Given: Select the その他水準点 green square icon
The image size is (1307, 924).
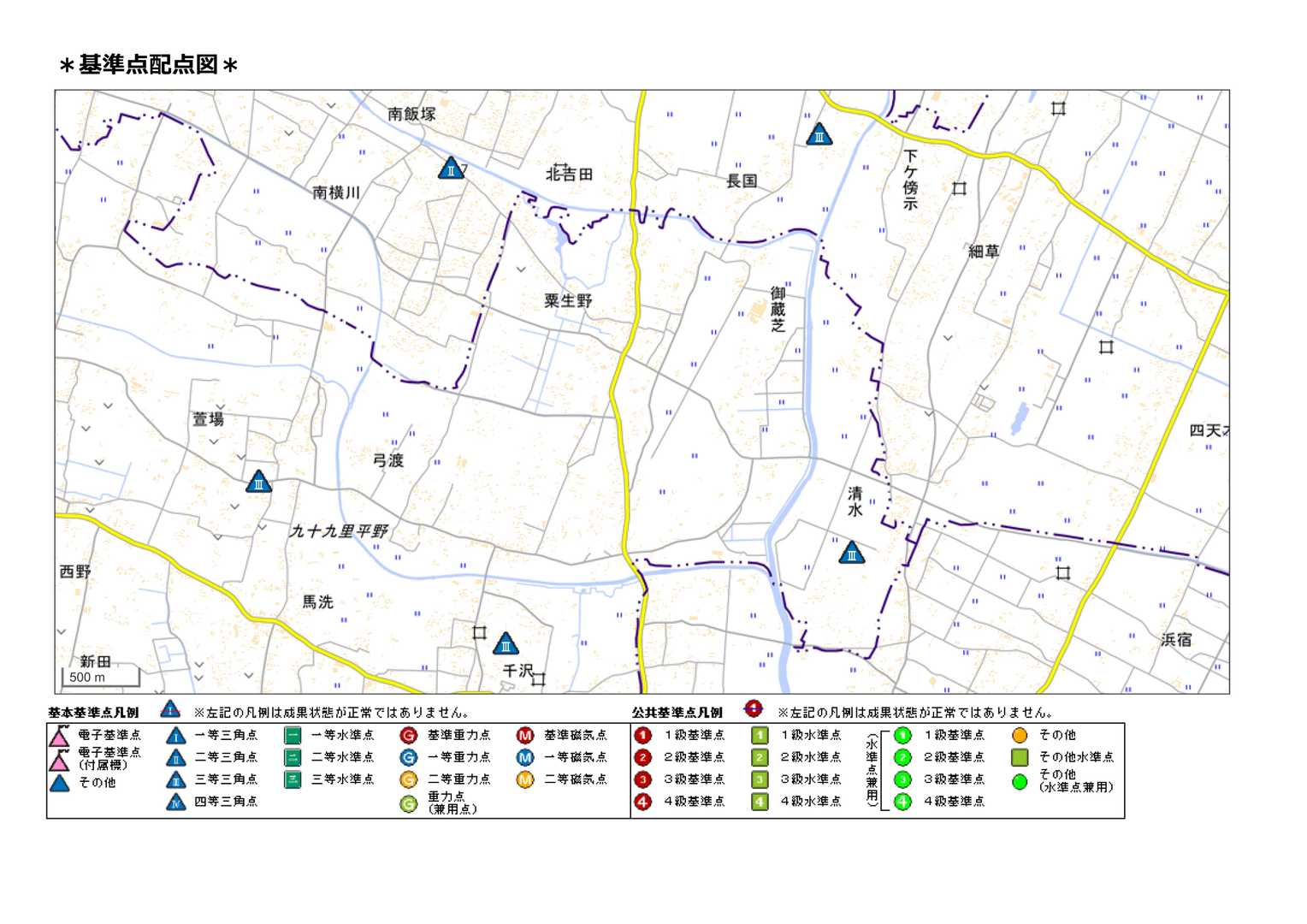Looking at the screenshot, I should pos(1020,757).
